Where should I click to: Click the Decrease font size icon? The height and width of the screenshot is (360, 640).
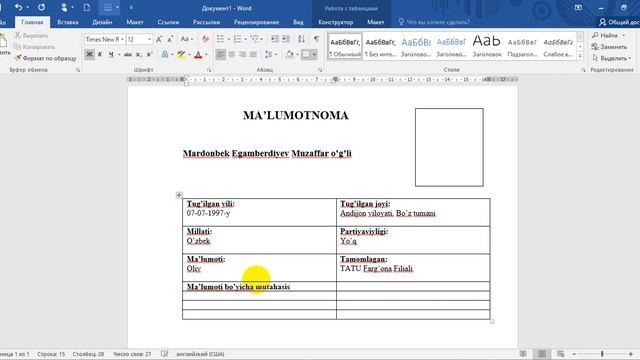pos(171,39)
